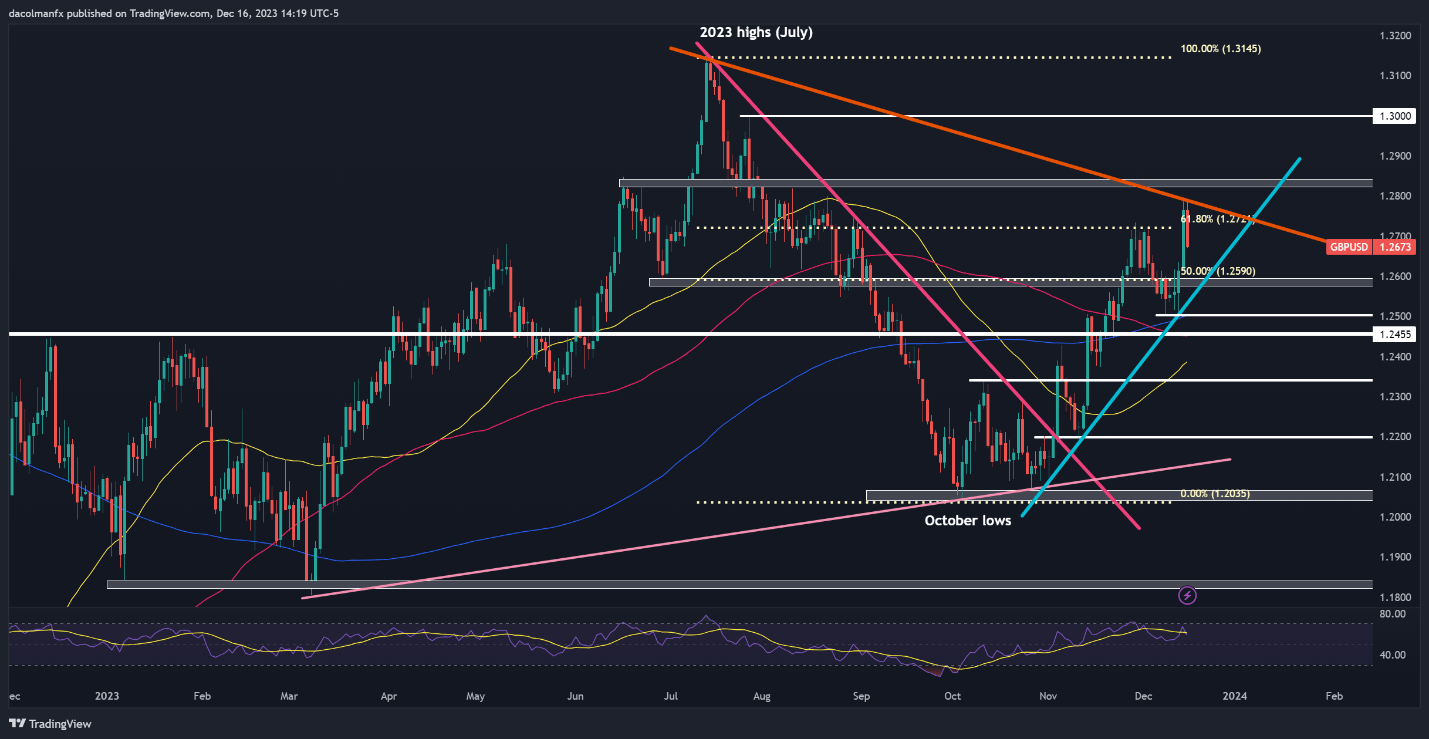
Task: Click the Jun label on the time axis
Action: [575, 695]
